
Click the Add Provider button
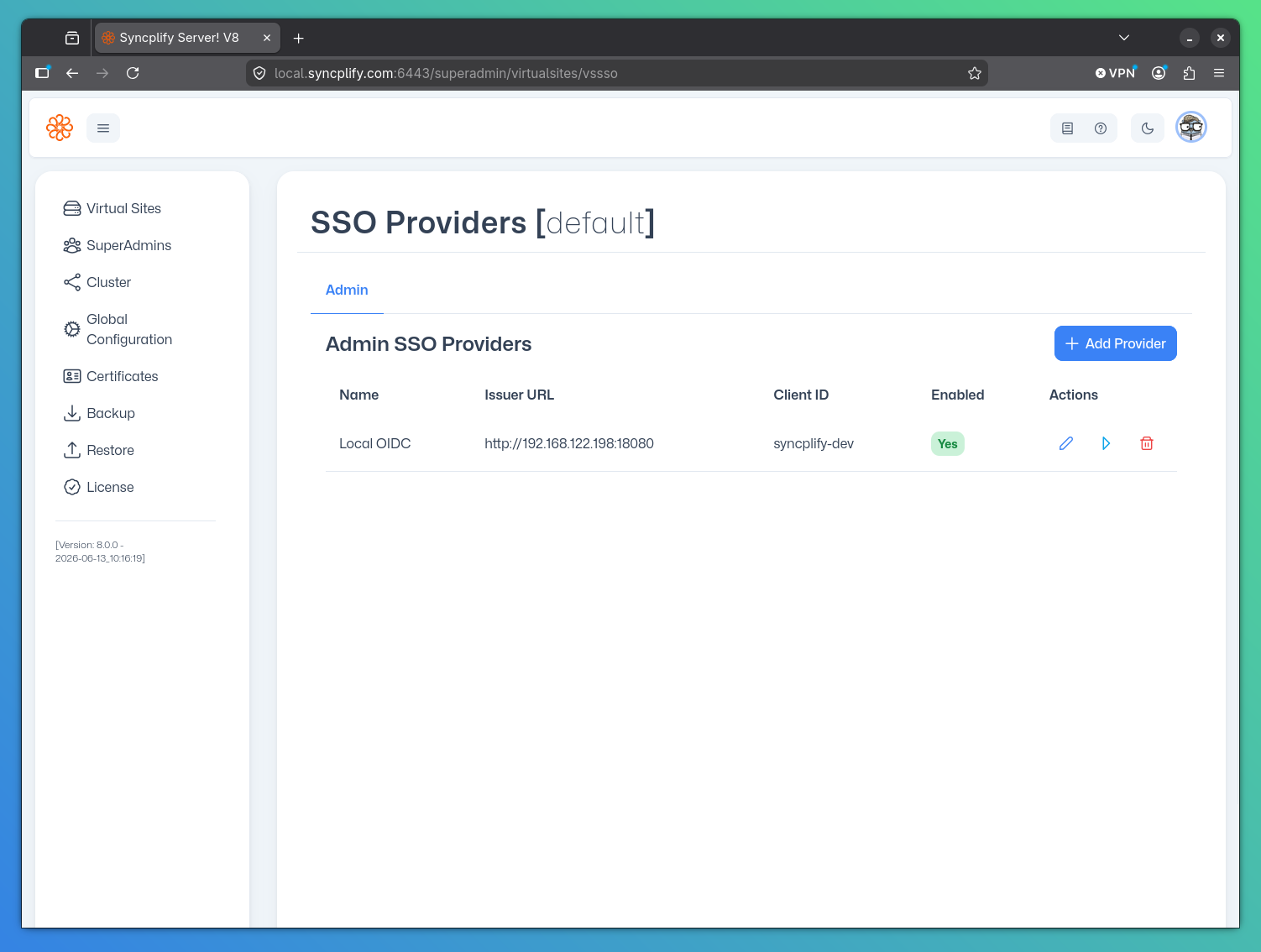click(1116, 343)
